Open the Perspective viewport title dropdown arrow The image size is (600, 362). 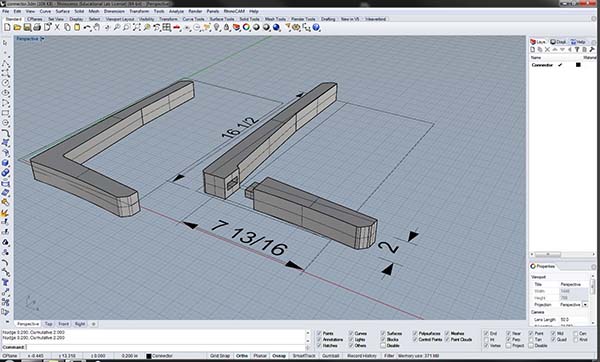tap(42, 39)
